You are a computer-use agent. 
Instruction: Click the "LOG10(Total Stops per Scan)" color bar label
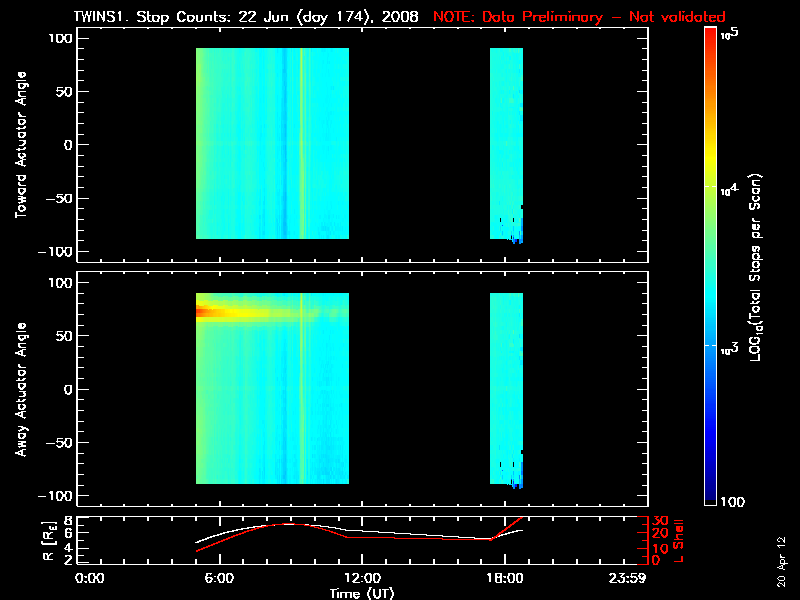[x=762, y=265]
